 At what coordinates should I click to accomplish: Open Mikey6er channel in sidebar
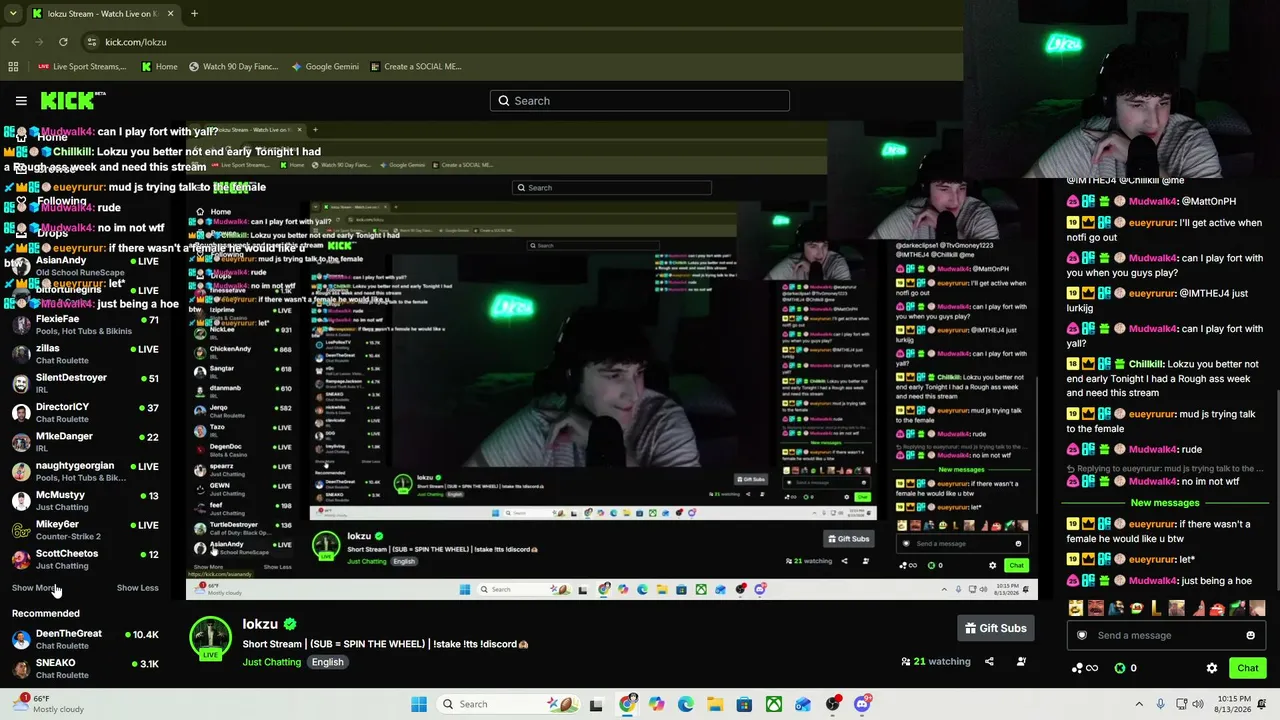(x=83, y=530)
